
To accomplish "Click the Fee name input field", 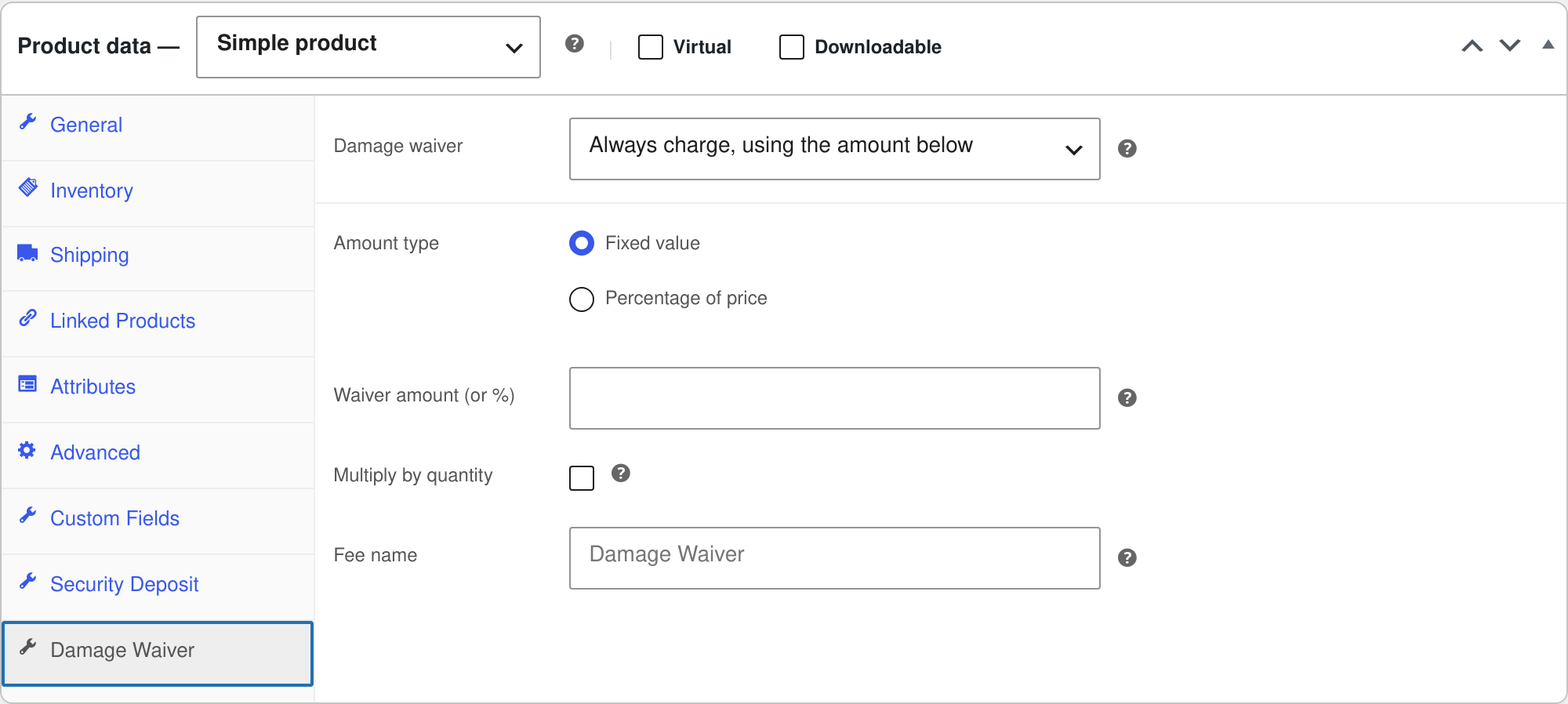I will coord(835,558).
